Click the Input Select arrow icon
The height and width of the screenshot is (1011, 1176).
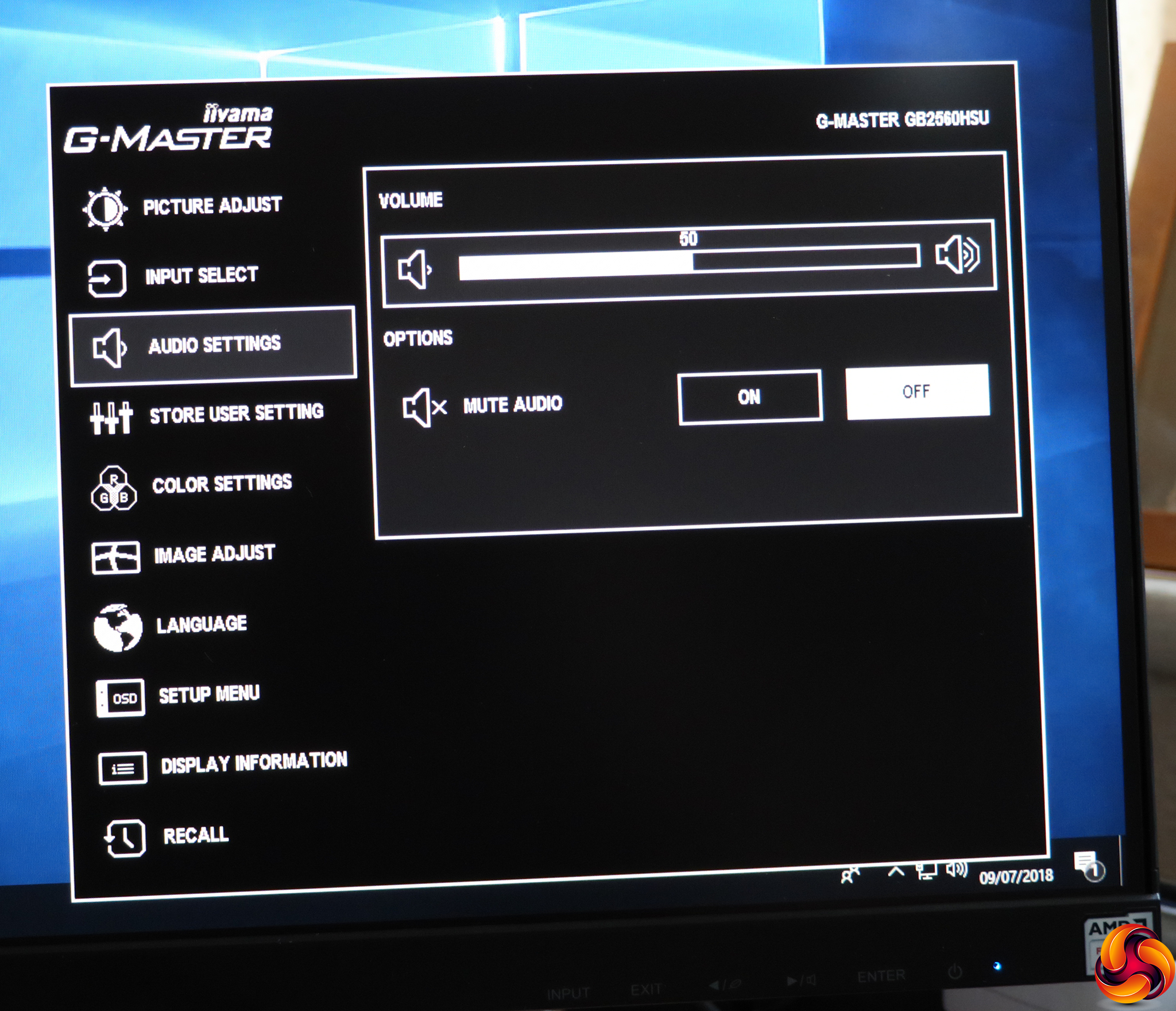(107, 280)
